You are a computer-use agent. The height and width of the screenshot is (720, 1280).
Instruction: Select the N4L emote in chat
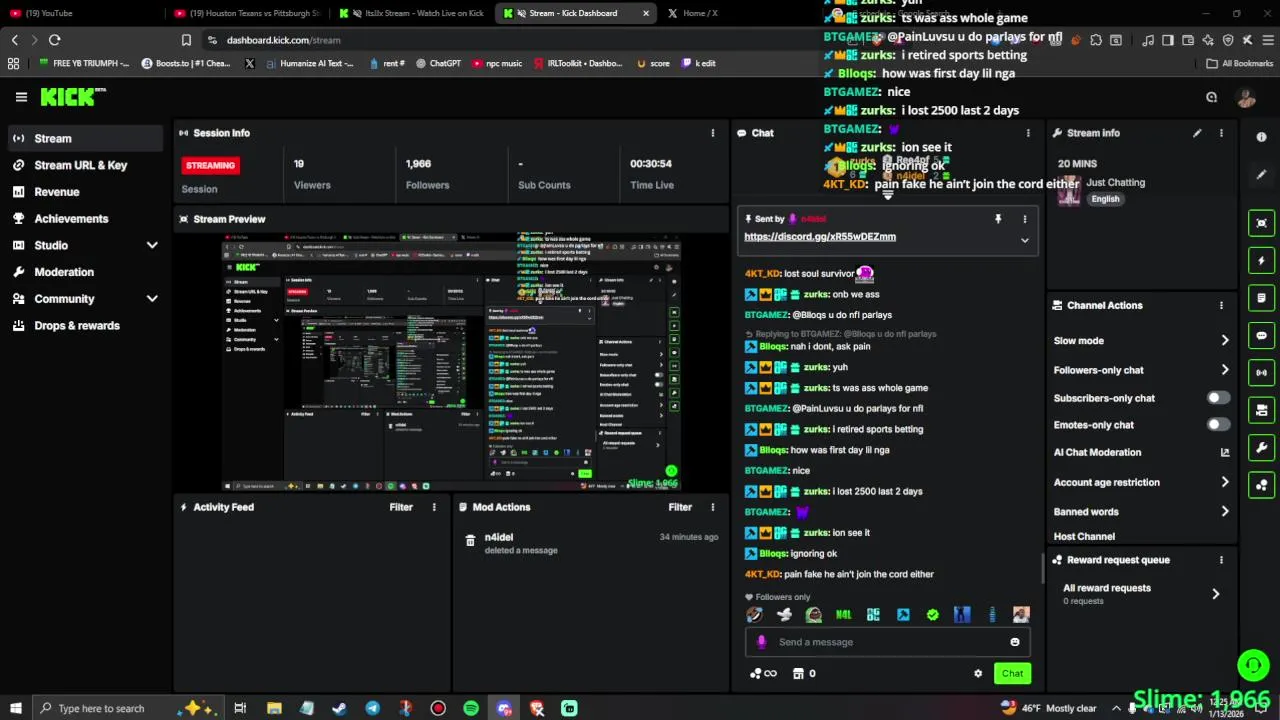click(844, 615)
